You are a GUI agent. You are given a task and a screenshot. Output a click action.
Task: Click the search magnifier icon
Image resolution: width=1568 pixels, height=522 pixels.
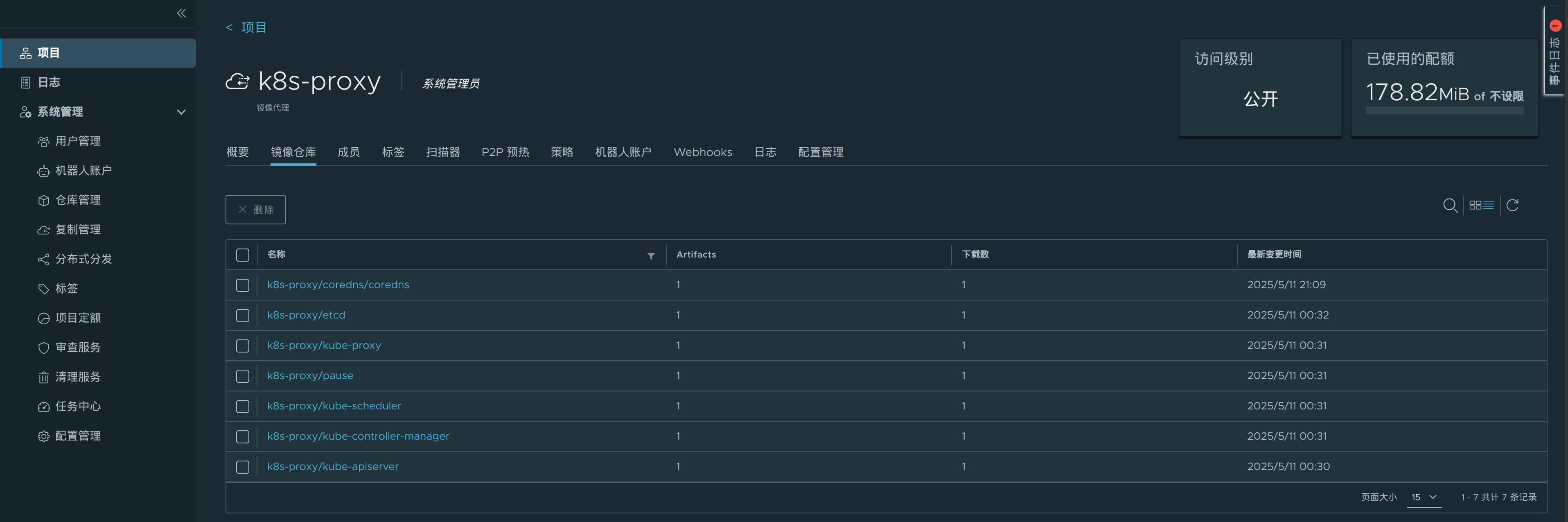tap(1450, 205)
